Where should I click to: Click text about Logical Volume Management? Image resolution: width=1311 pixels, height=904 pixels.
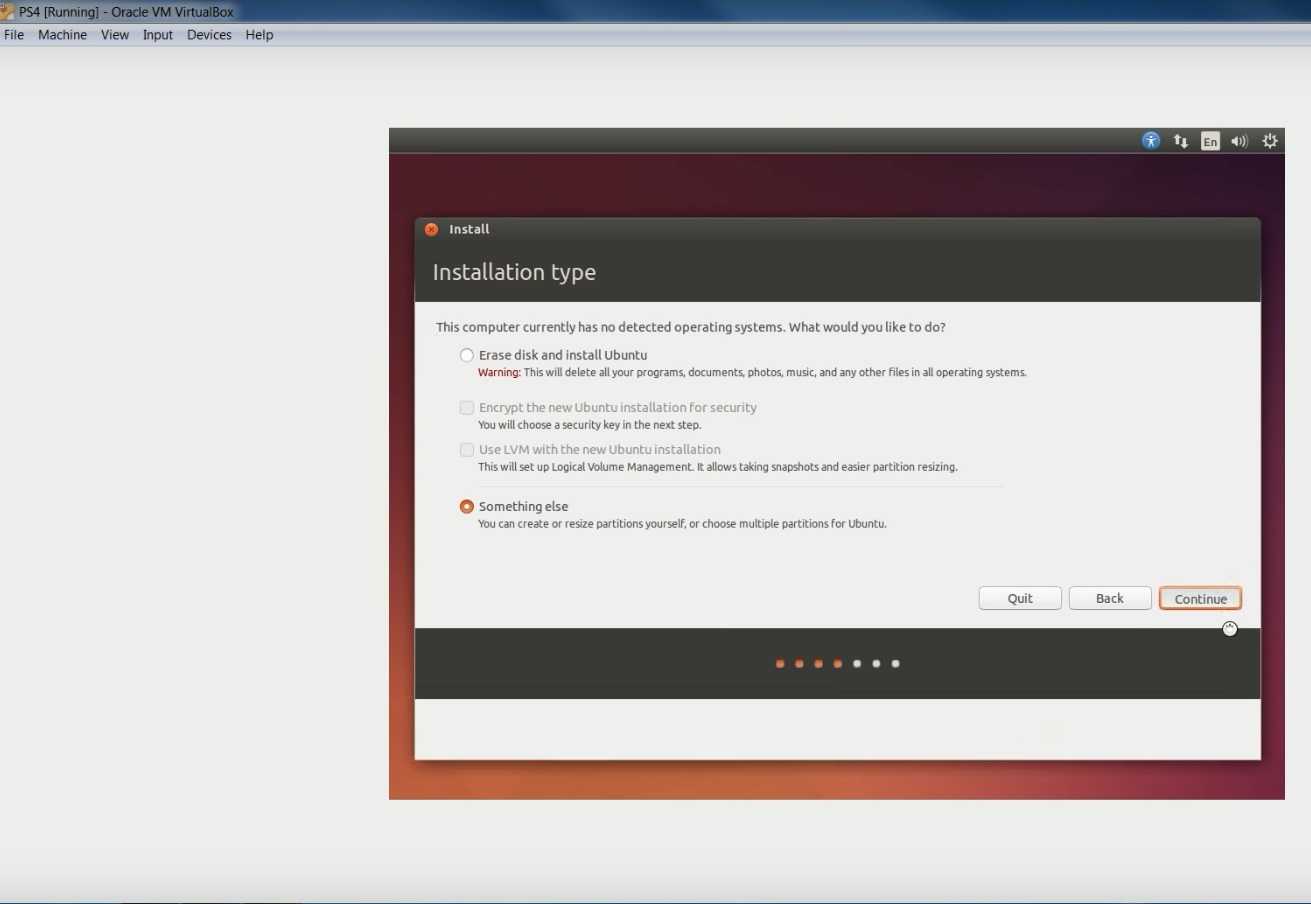point(717,467)
